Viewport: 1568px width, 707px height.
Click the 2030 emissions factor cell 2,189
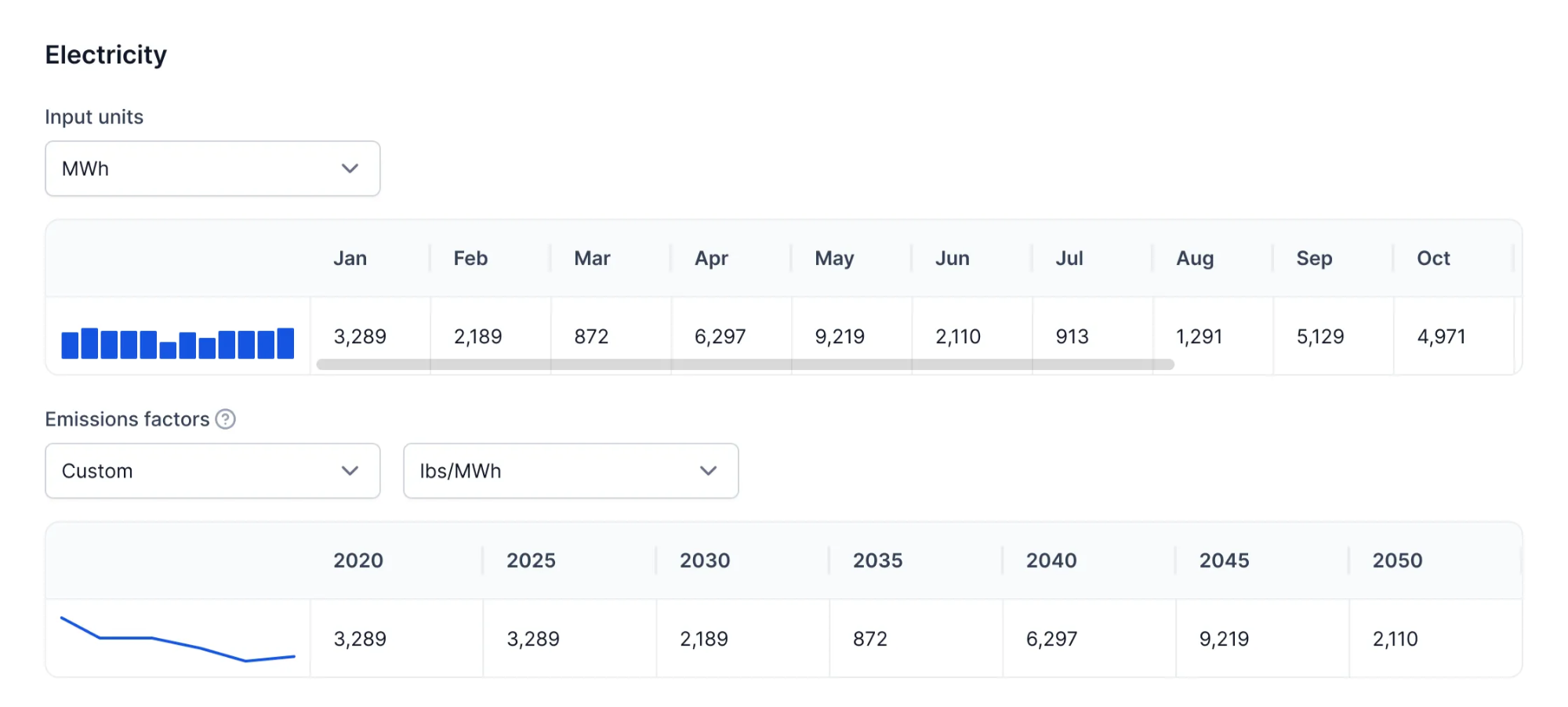click(x=742, y=639)
